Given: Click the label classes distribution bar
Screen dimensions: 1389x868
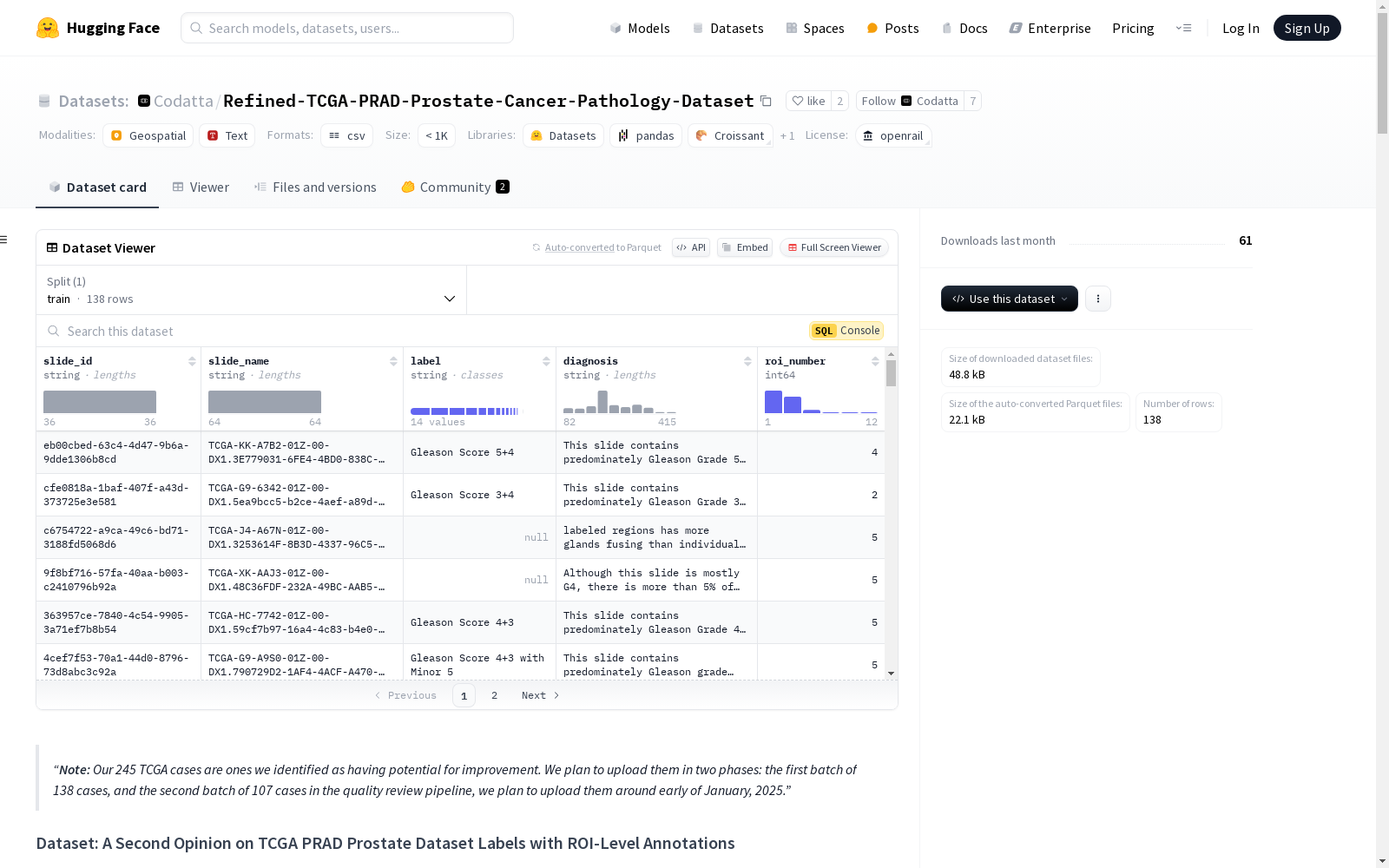Looking at the screenshot, I should (464, 411).
